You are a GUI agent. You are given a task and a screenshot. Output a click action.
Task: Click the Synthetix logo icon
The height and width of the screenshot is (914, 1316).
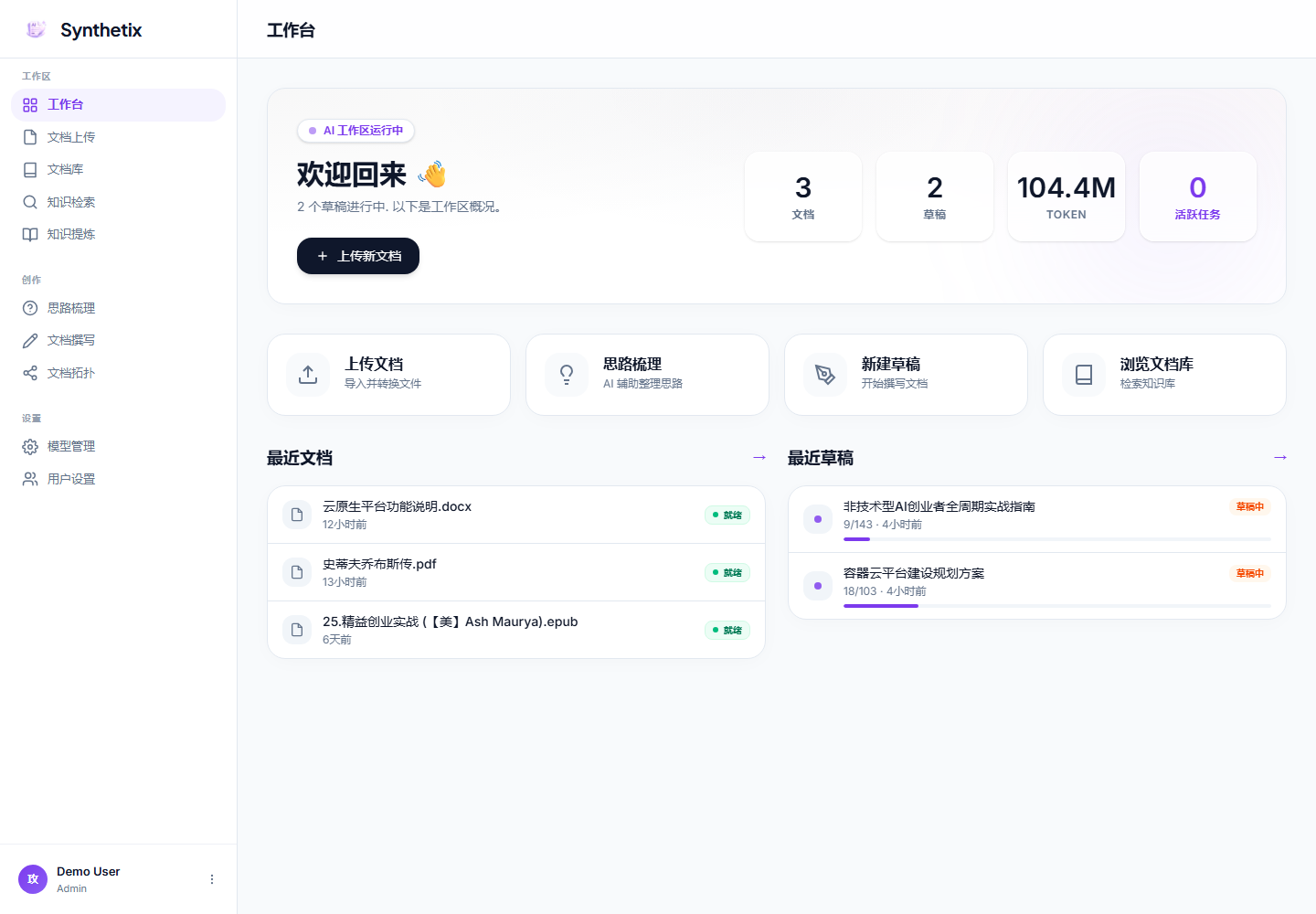pos(36,29)
